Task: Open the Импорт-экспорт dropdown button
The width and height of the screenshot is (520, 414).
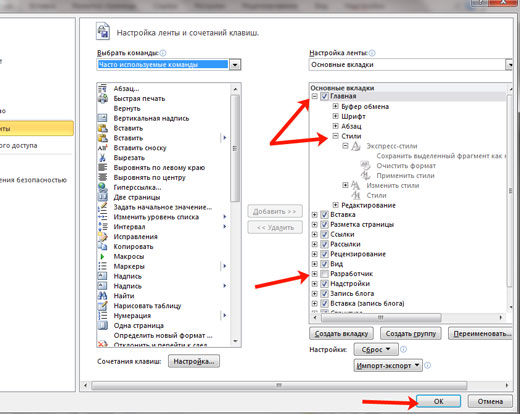Action: click(x=388, y=365)
